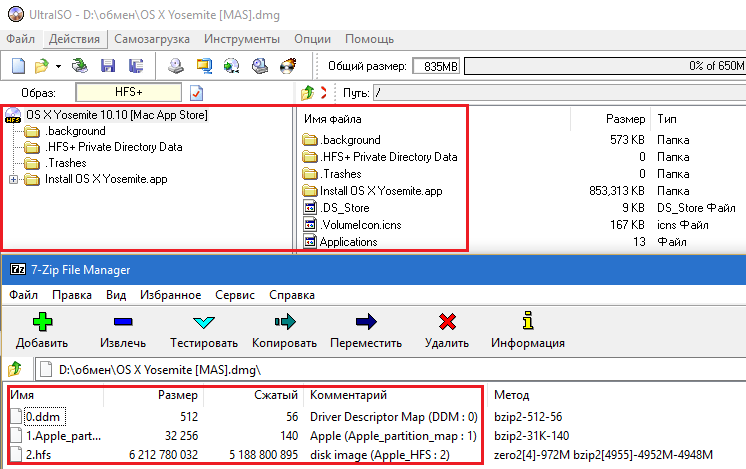746x469 pixels.
Task: Click the image properties checkmark icon beside HFS+
Action: 196,93
